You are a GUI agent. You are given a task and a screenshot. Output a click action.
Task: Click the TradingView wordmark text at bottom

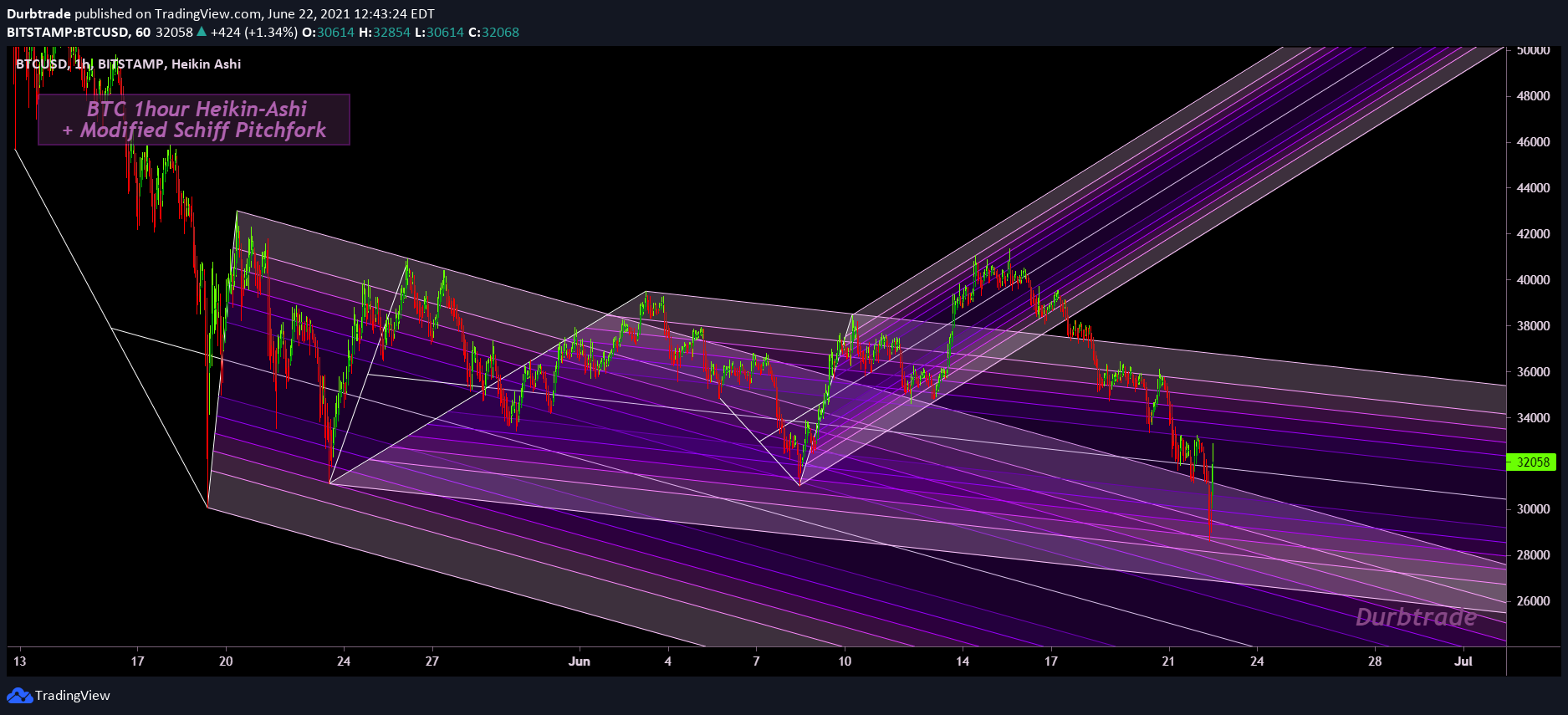pyautogui.click(x=73, y=696)
